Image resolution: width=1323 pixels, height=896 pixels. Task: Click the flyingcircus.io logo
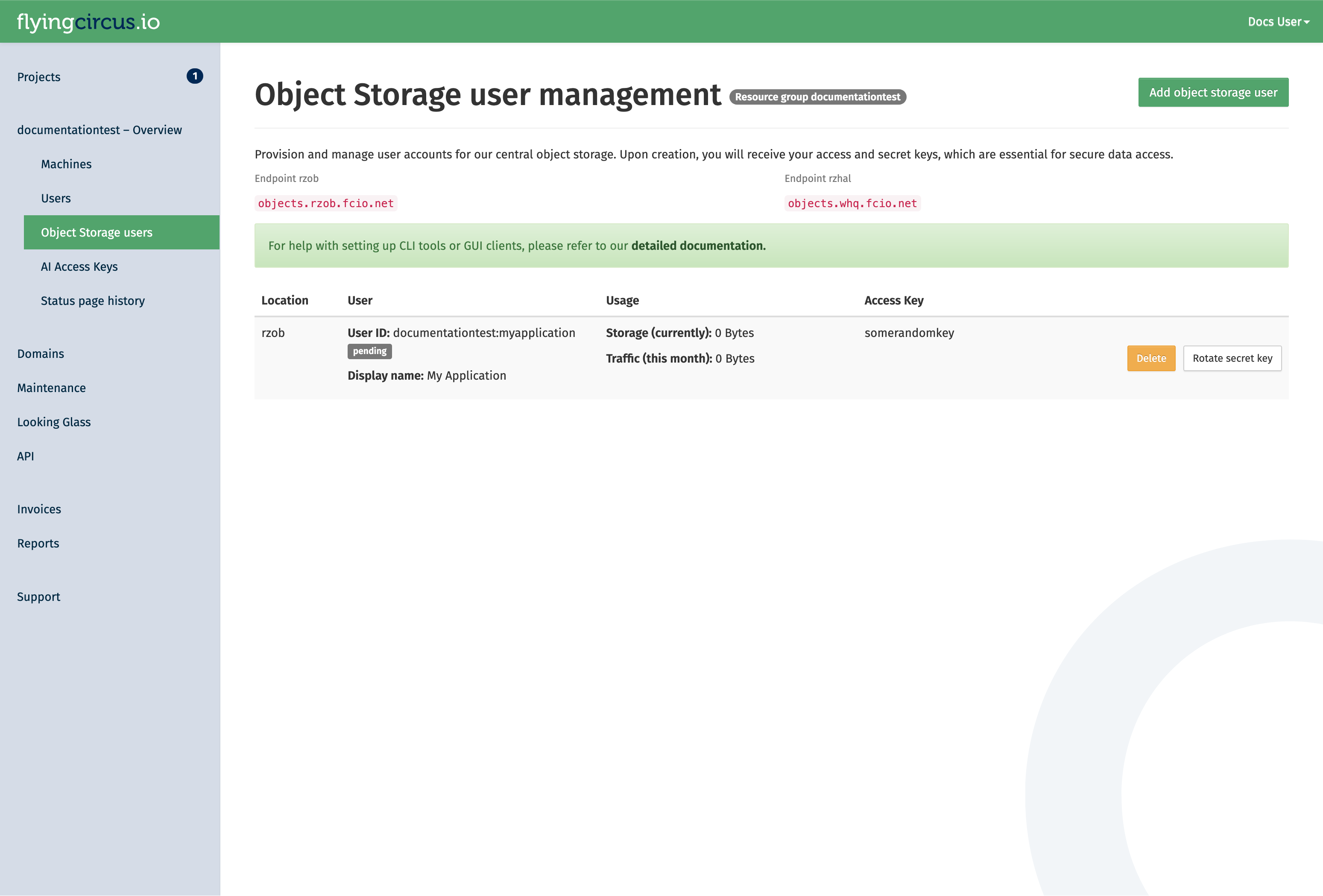pyautogui.click(x=88, y=22)
